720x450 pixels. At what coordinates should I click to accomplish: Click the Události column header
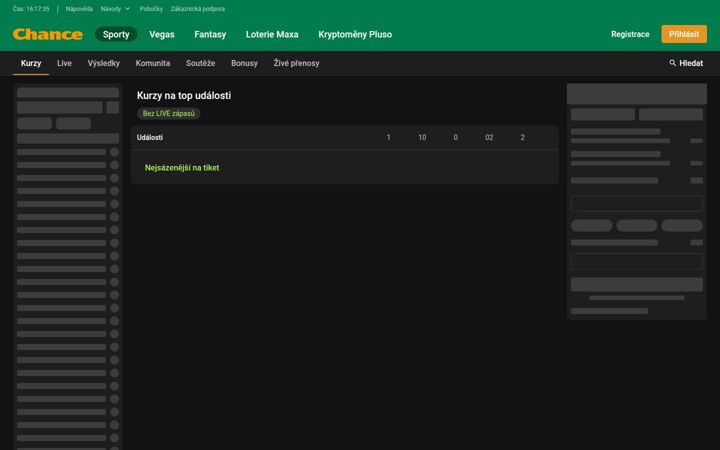click(150, 137)
